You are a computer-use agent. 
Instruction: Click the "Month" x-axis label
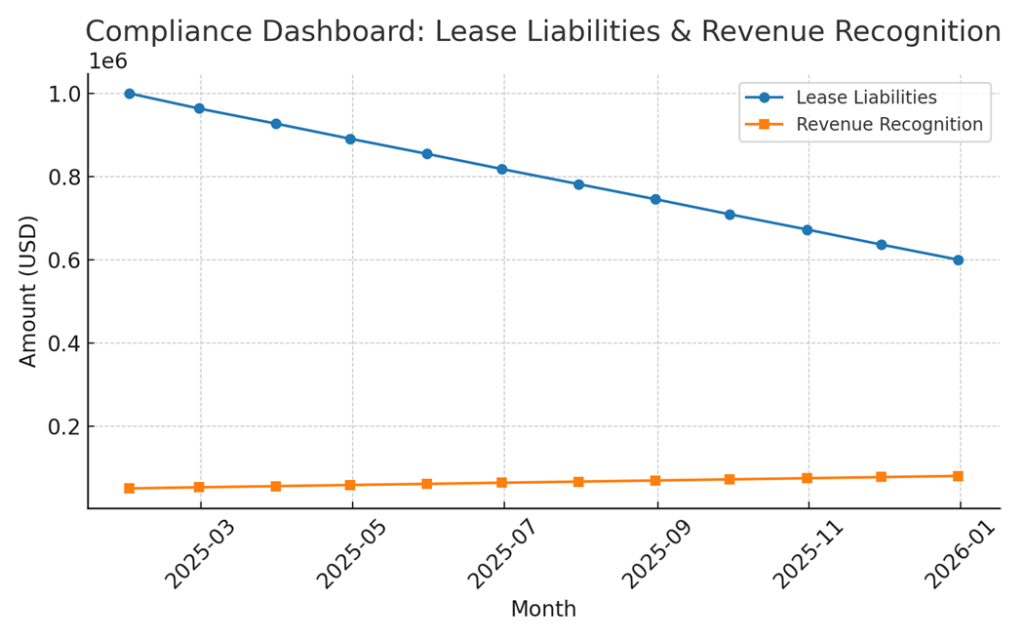[543, 609]
